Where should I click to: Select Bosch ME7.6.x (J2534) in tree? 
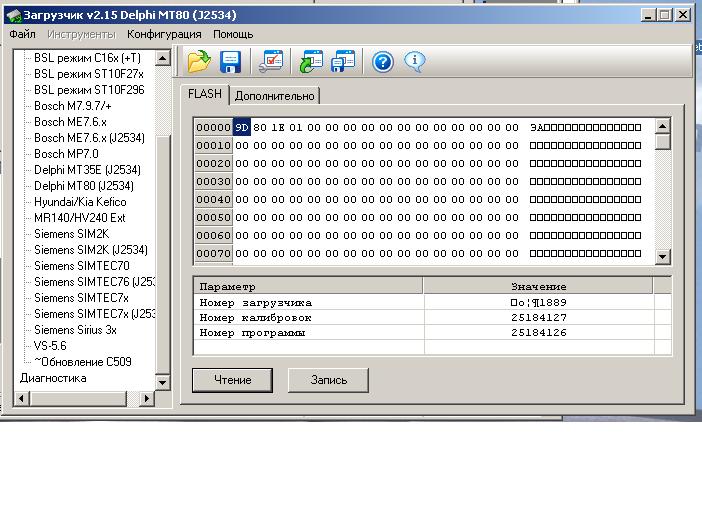(x=89, y=138)
